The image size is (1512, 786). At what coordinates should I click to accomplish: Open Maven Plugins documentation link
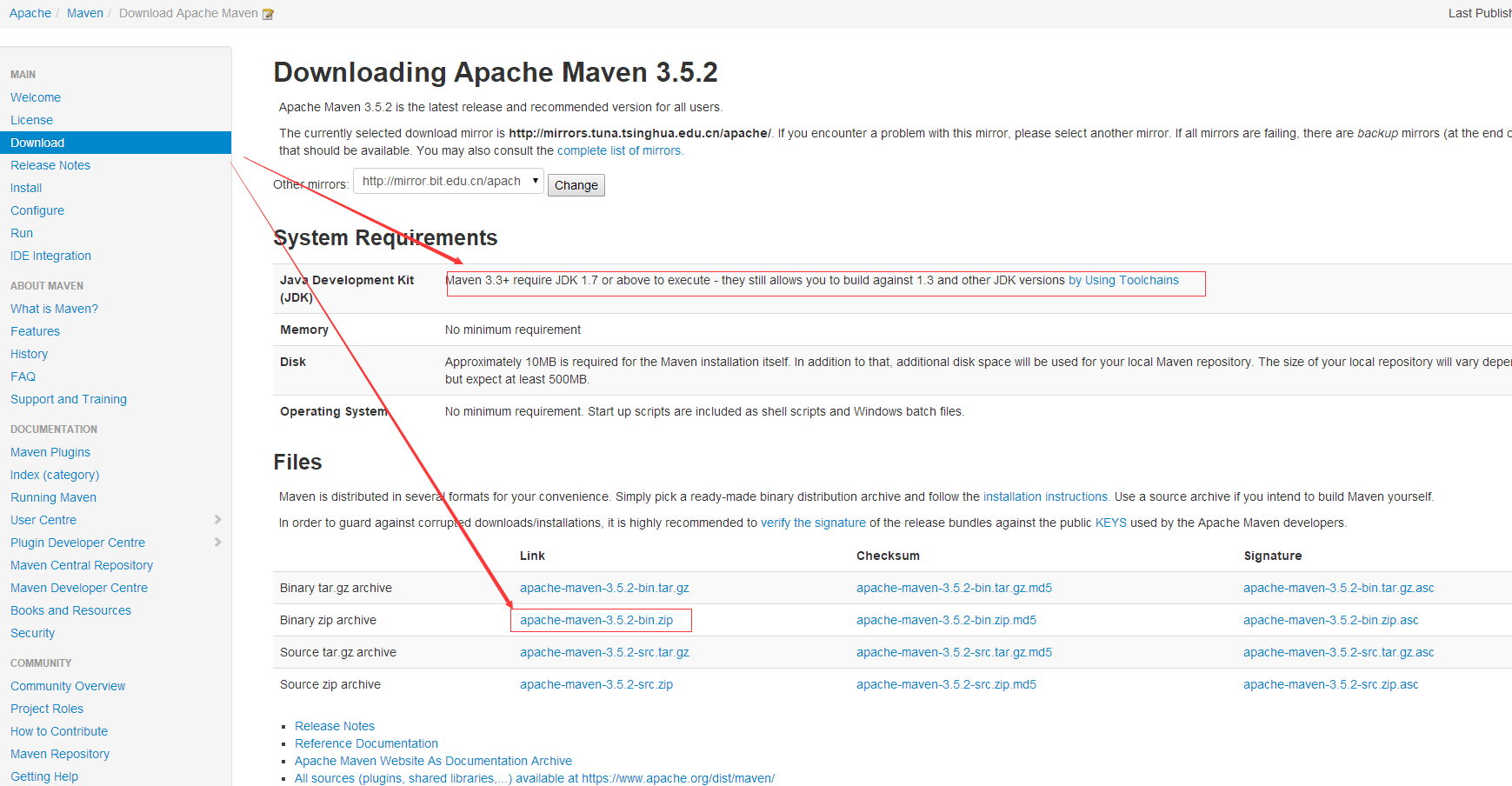coord(50,452)
